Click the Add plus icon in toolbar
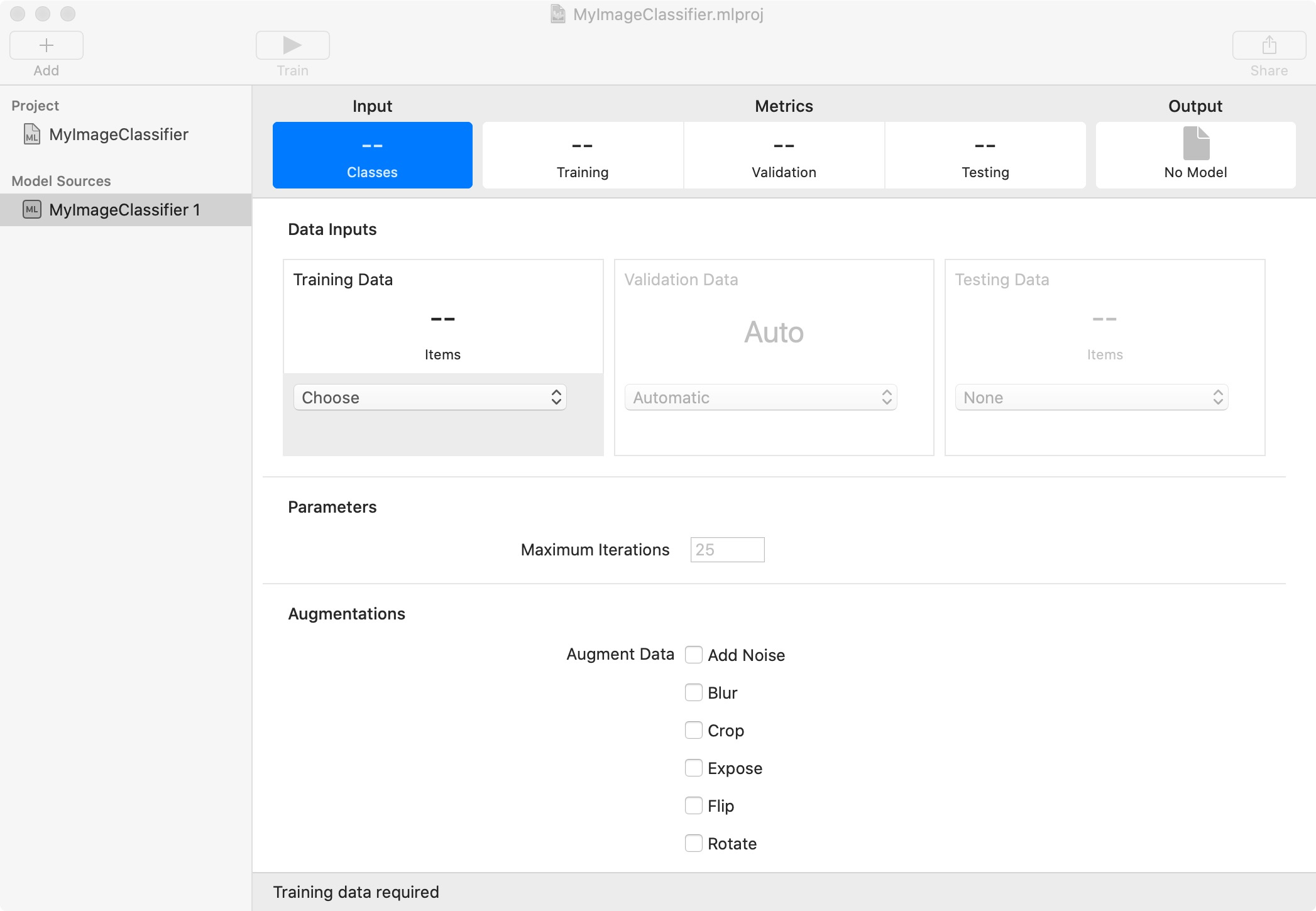The image size is (1316, 911). coord(46,45)
